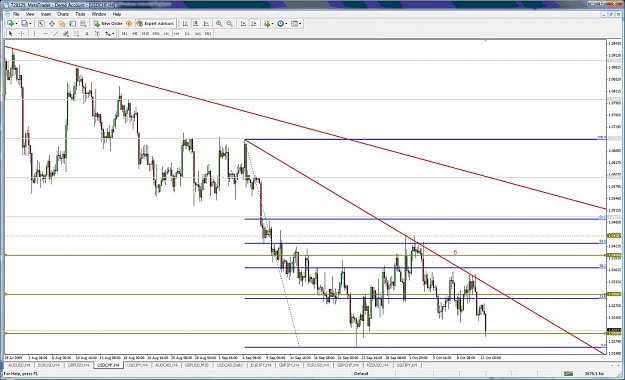625x380 pixels.
Task: Open the Profiles icon in toolbar
Action: click(24, 24)
